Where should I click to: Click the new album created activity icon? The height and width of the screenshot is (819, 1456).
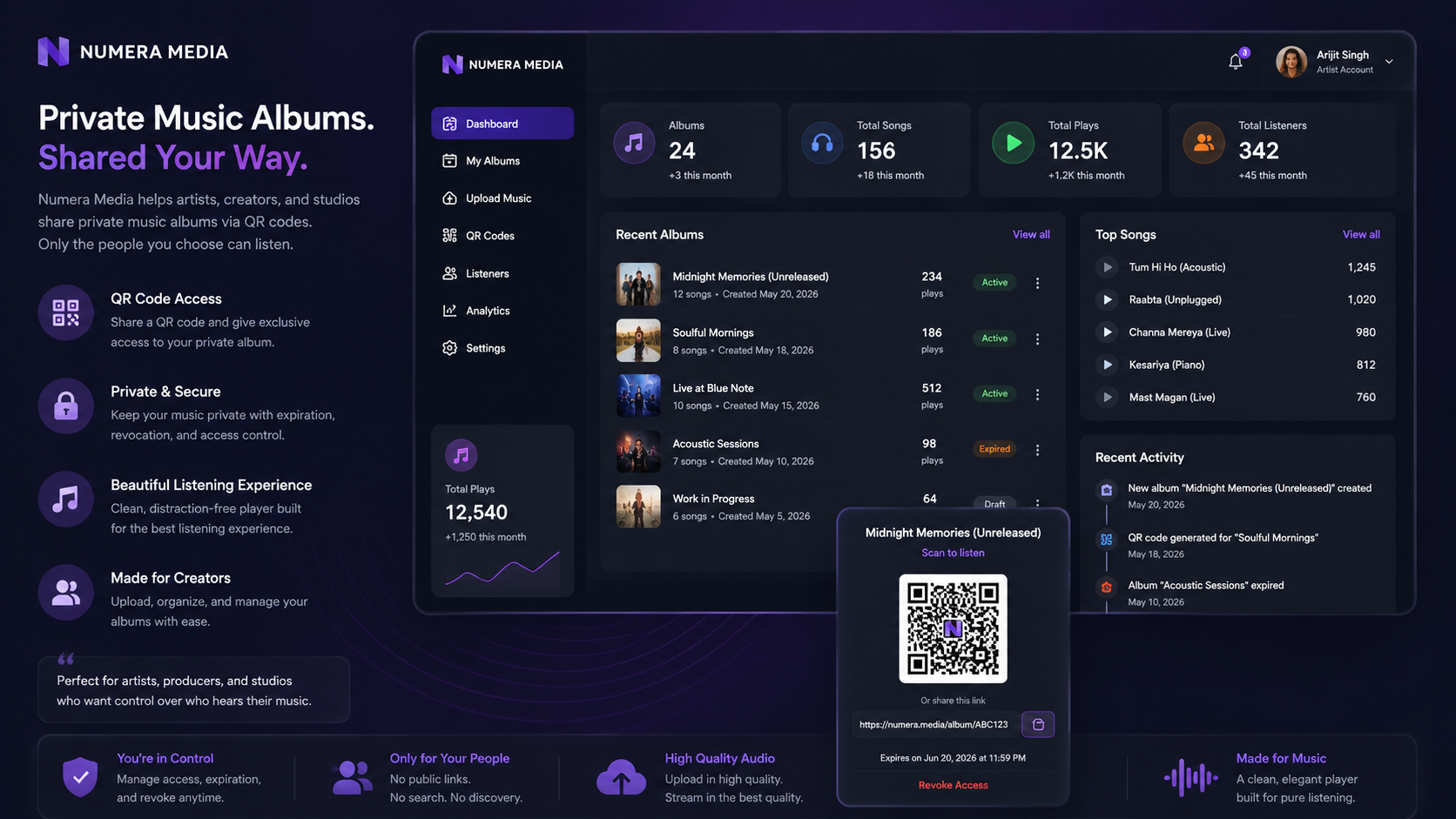coord(1106,490)
